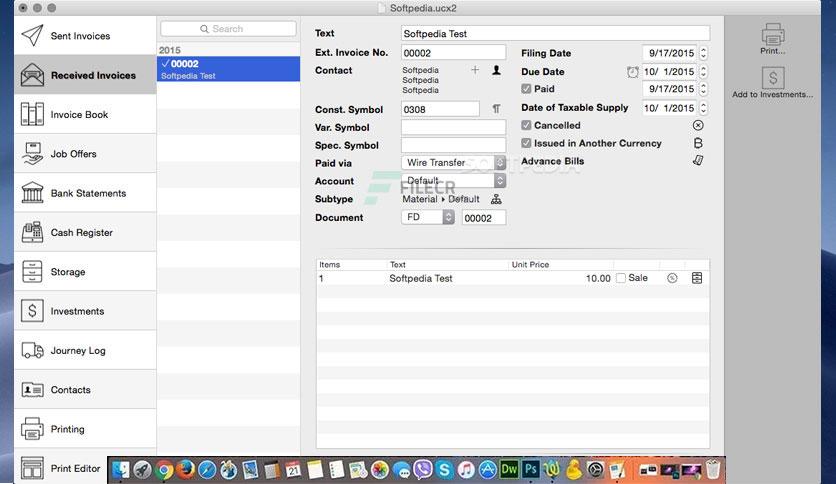Click the Unit Price column header
Viewport: 836px width, 484px height.
pyautogui.click(x=561, y=264)
